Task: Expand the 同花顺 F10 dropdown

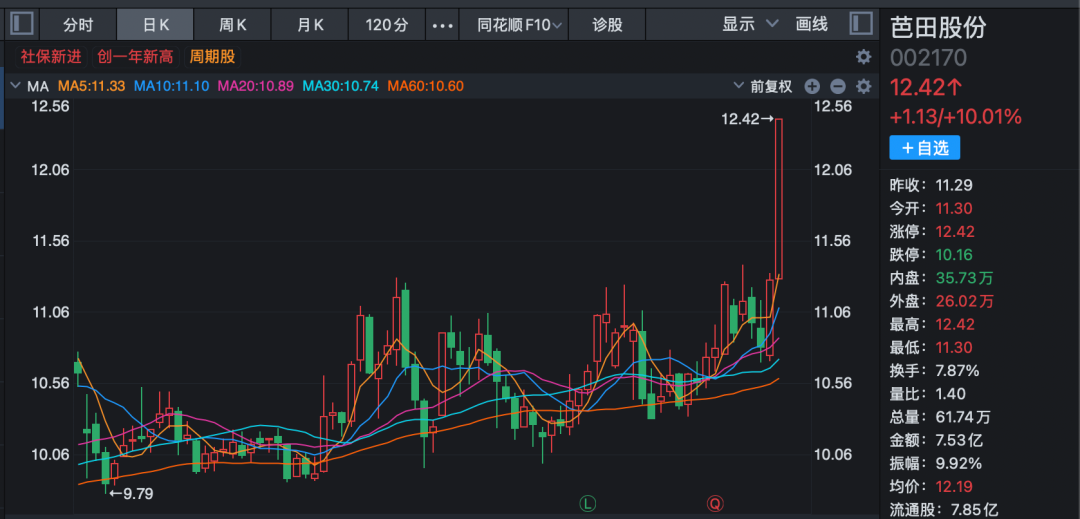Action: pyautogui.click(x=519, y=25)
